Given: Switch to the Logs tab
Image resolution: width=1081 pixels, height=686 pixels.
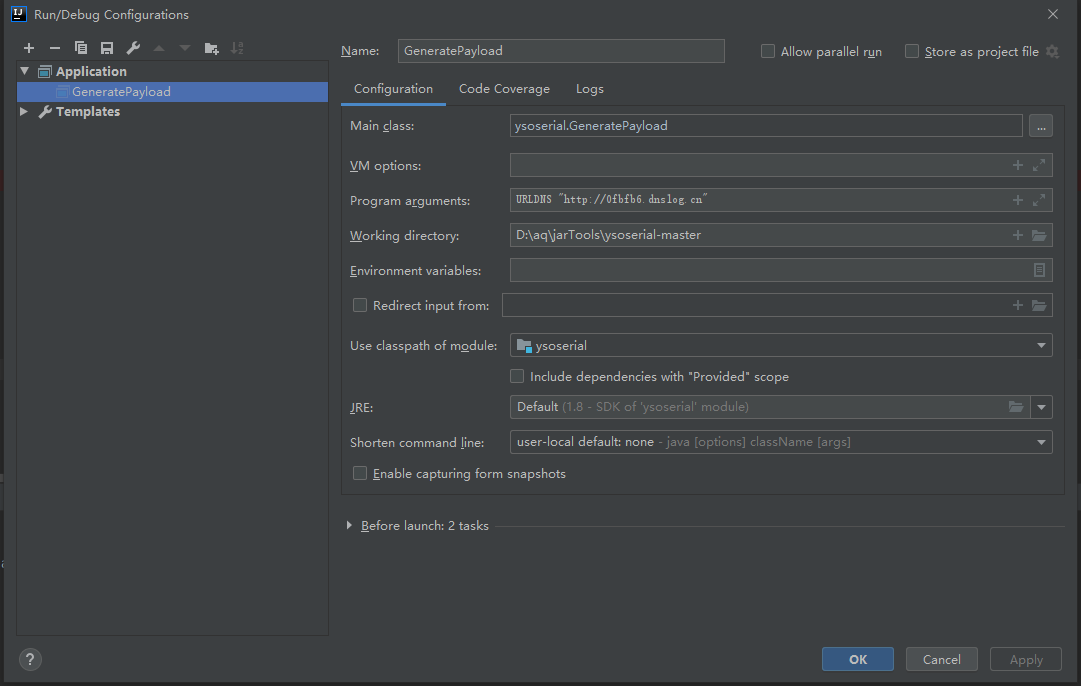Looking at the screenshot, I should (x=590, y=89).
